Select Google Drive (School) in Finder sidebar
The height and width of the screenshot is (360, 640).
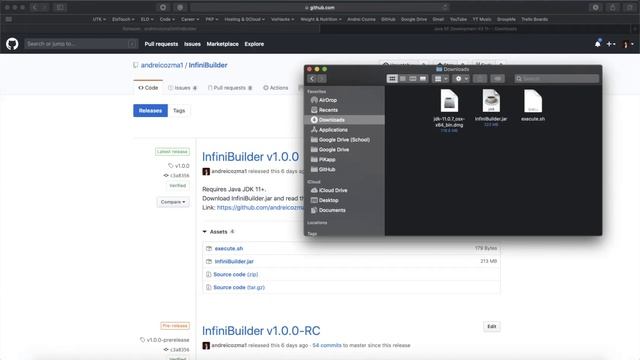click(344, 140)
